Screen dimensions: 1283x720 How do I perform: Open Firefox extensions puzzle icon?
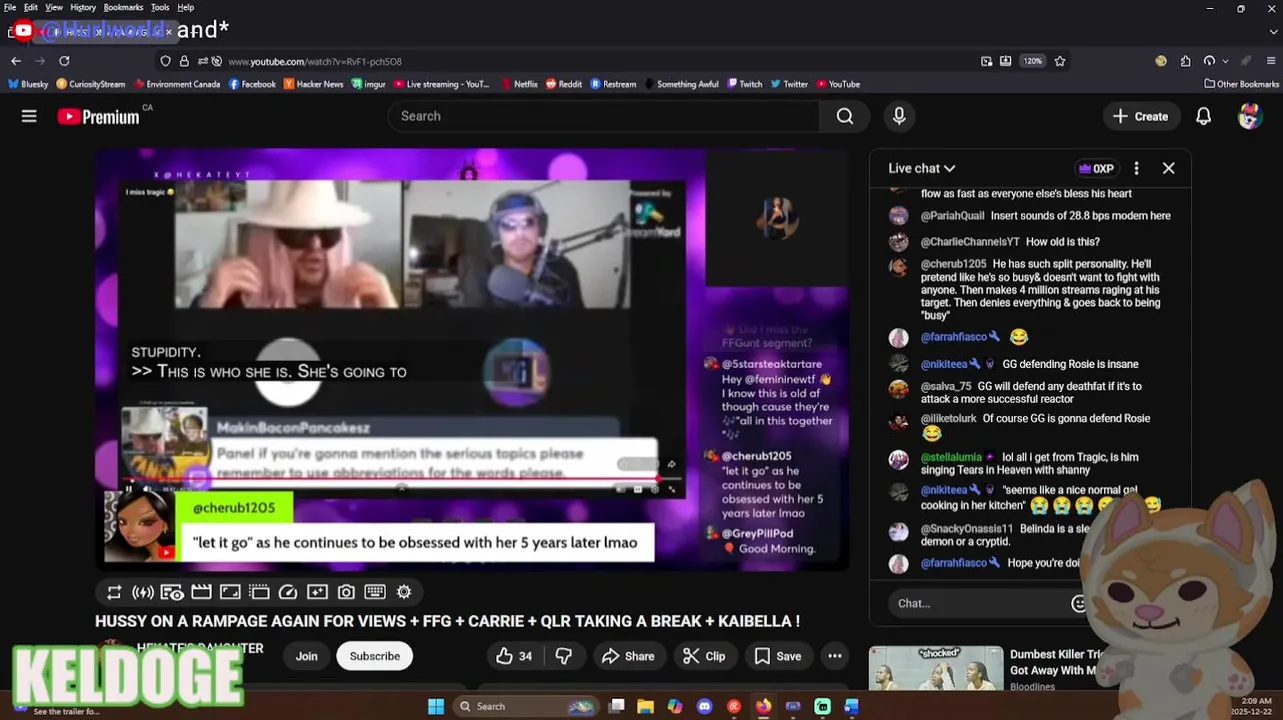pos(1185,61)
